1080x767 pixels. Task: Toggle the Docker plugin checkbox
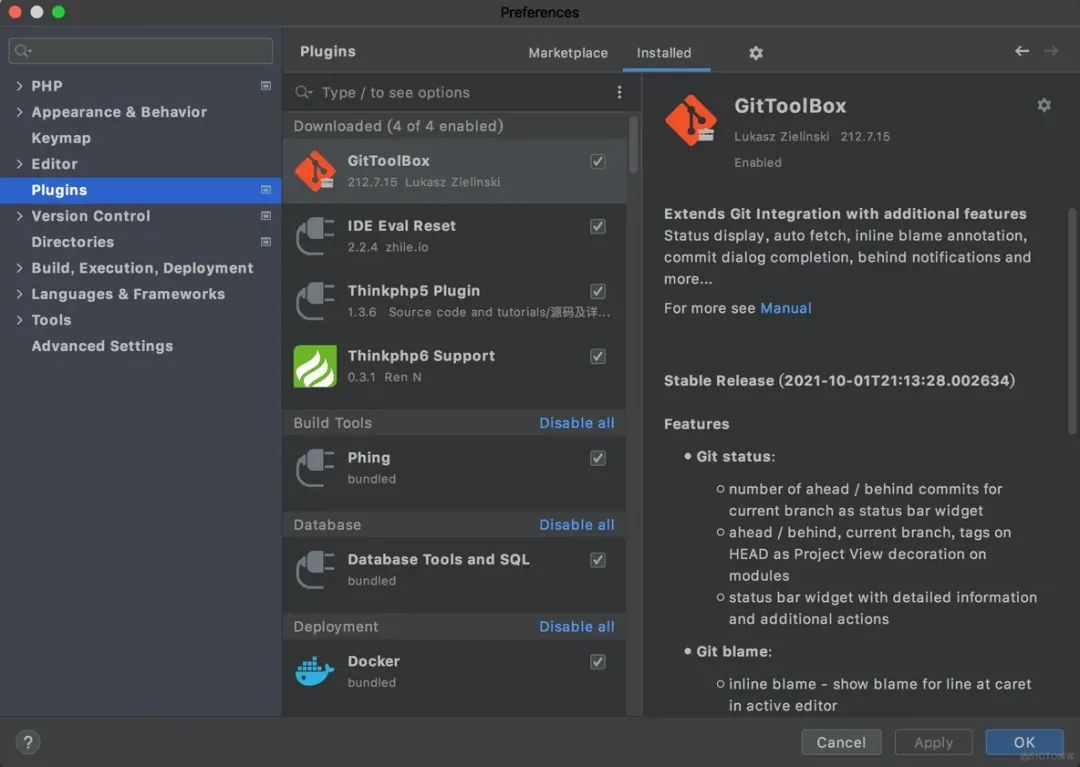click(598, 662)
